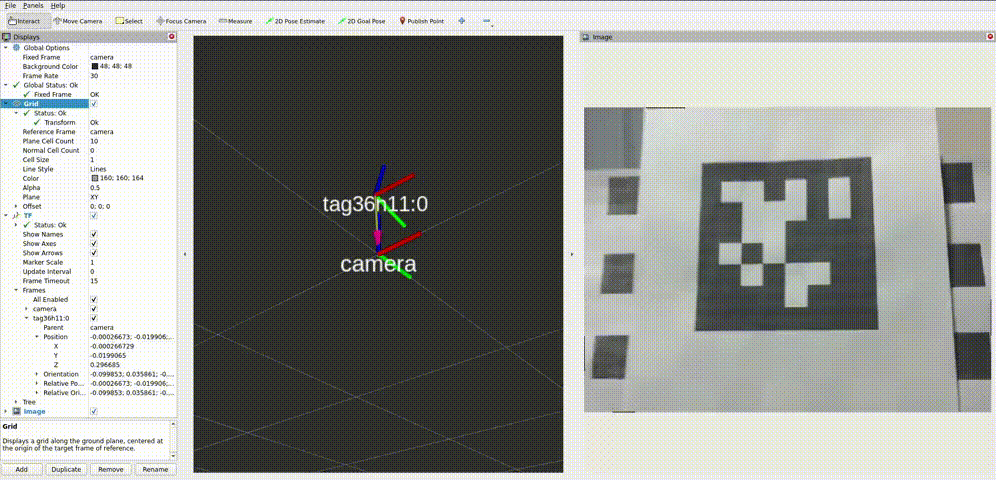The width and height of the screenshot is (996, 480).
Task: Open the Help menu
Action: coord(58,5)
